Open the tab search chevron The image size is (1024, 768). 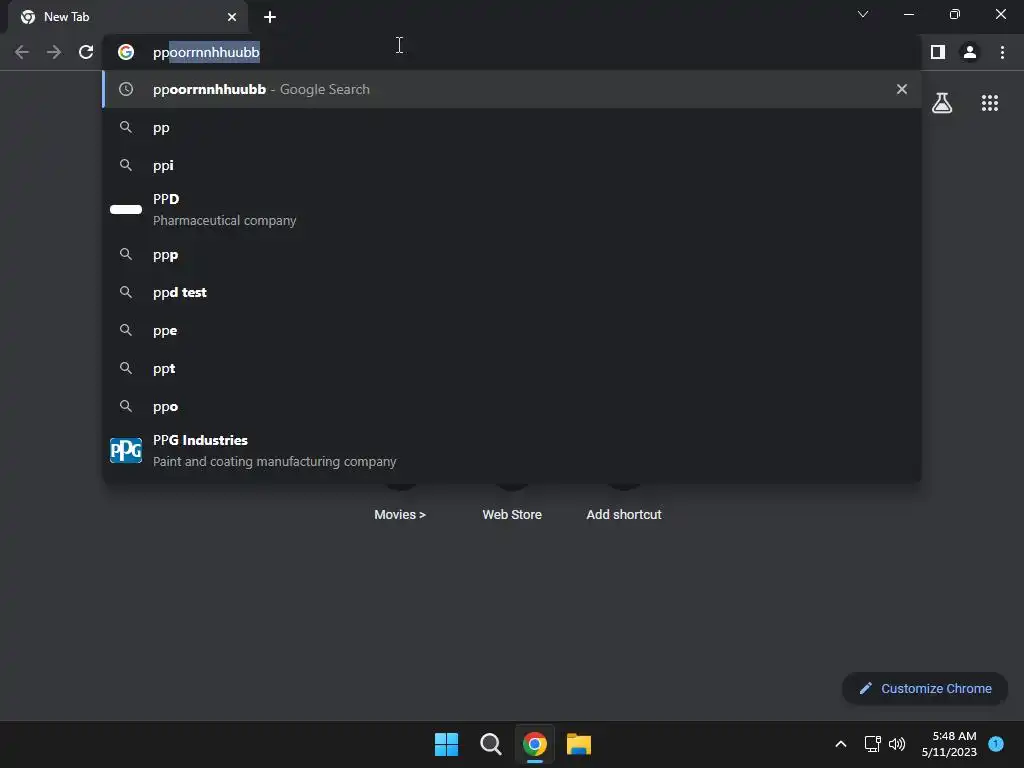[863, 14]
